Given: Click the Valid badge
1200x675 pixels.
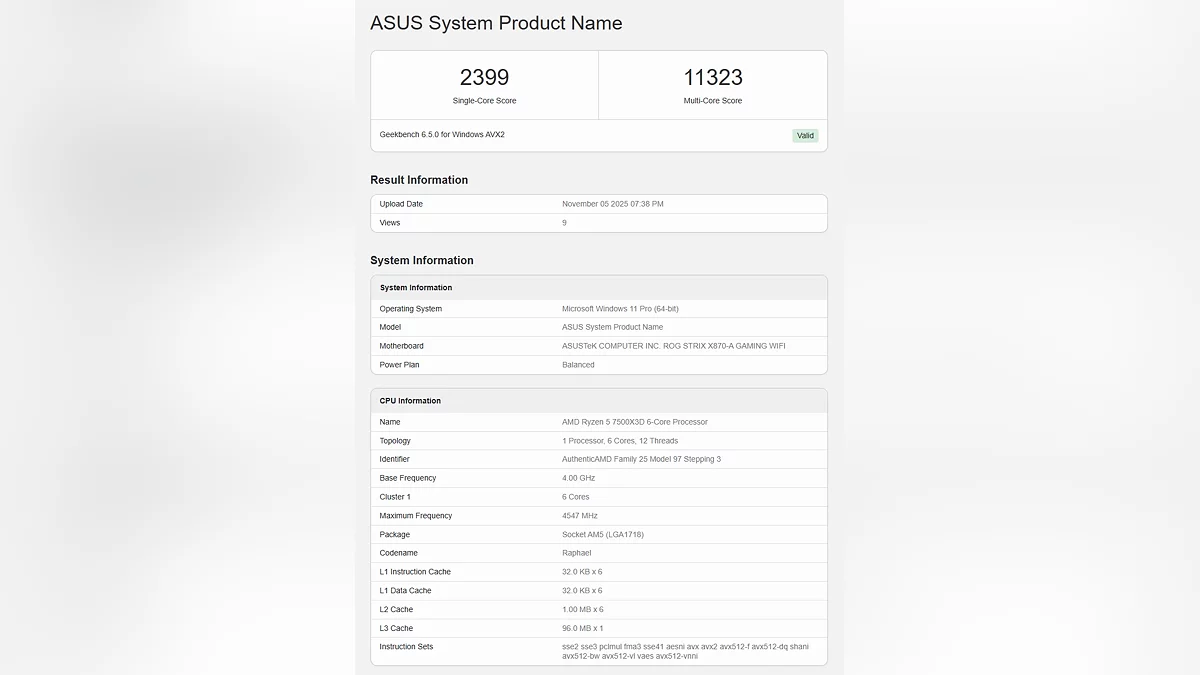Looking at the screenshot, I should point(805,136).
